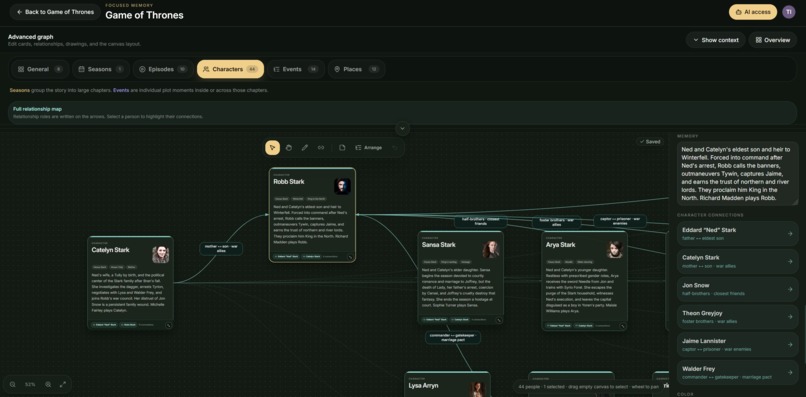Click the add note card icon

(x=342, y=148)
